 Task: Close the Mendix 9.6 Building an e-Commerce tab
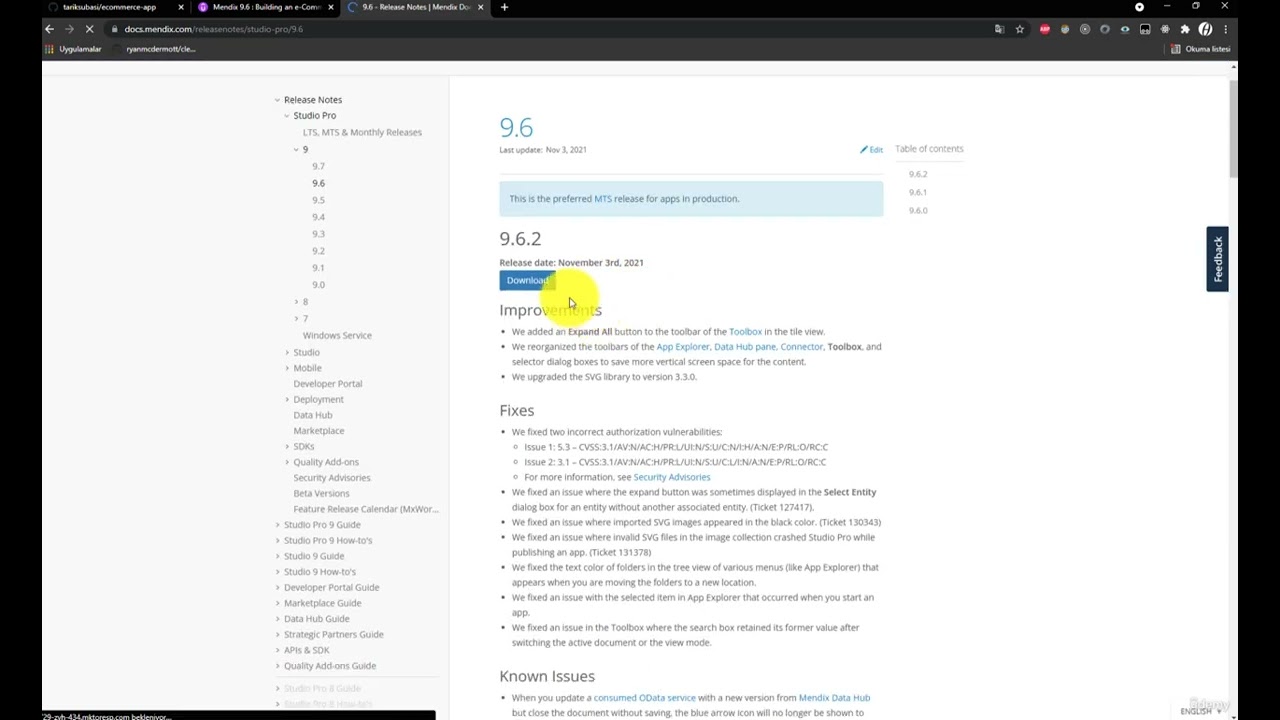click(332, 7)
